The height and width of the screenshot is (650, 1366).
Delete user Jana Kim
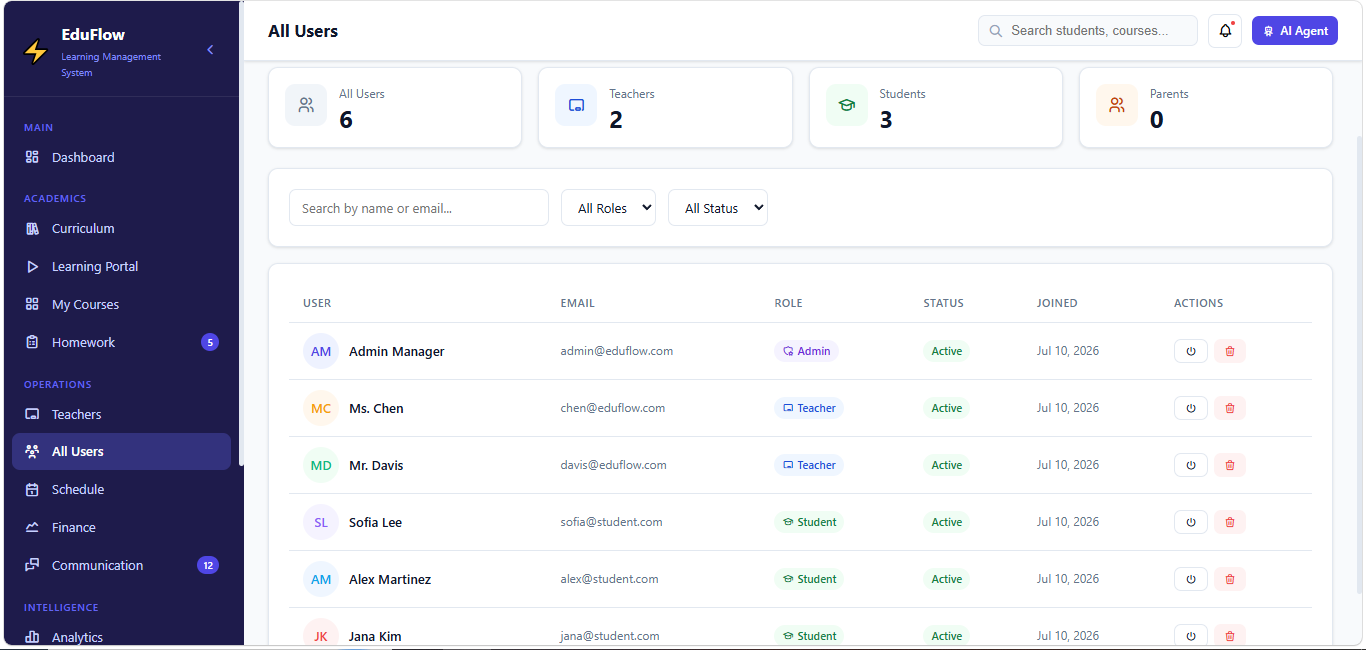(1230, 636)
